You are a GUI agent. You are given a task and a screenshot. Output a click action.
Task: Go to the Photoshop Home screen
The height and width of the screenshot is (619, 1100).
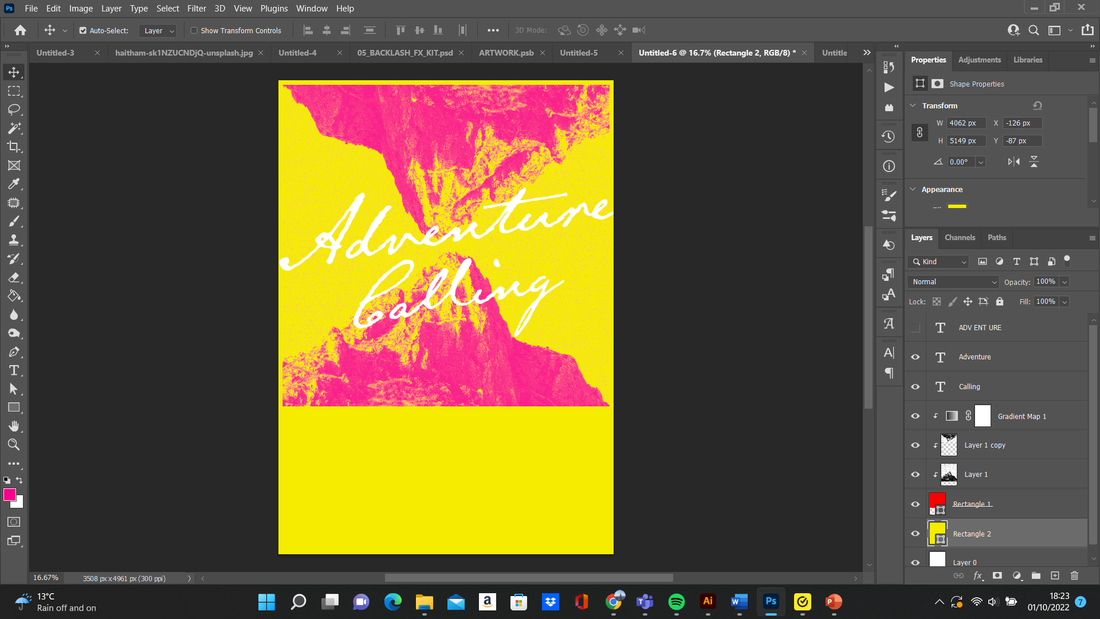point(20,30)
